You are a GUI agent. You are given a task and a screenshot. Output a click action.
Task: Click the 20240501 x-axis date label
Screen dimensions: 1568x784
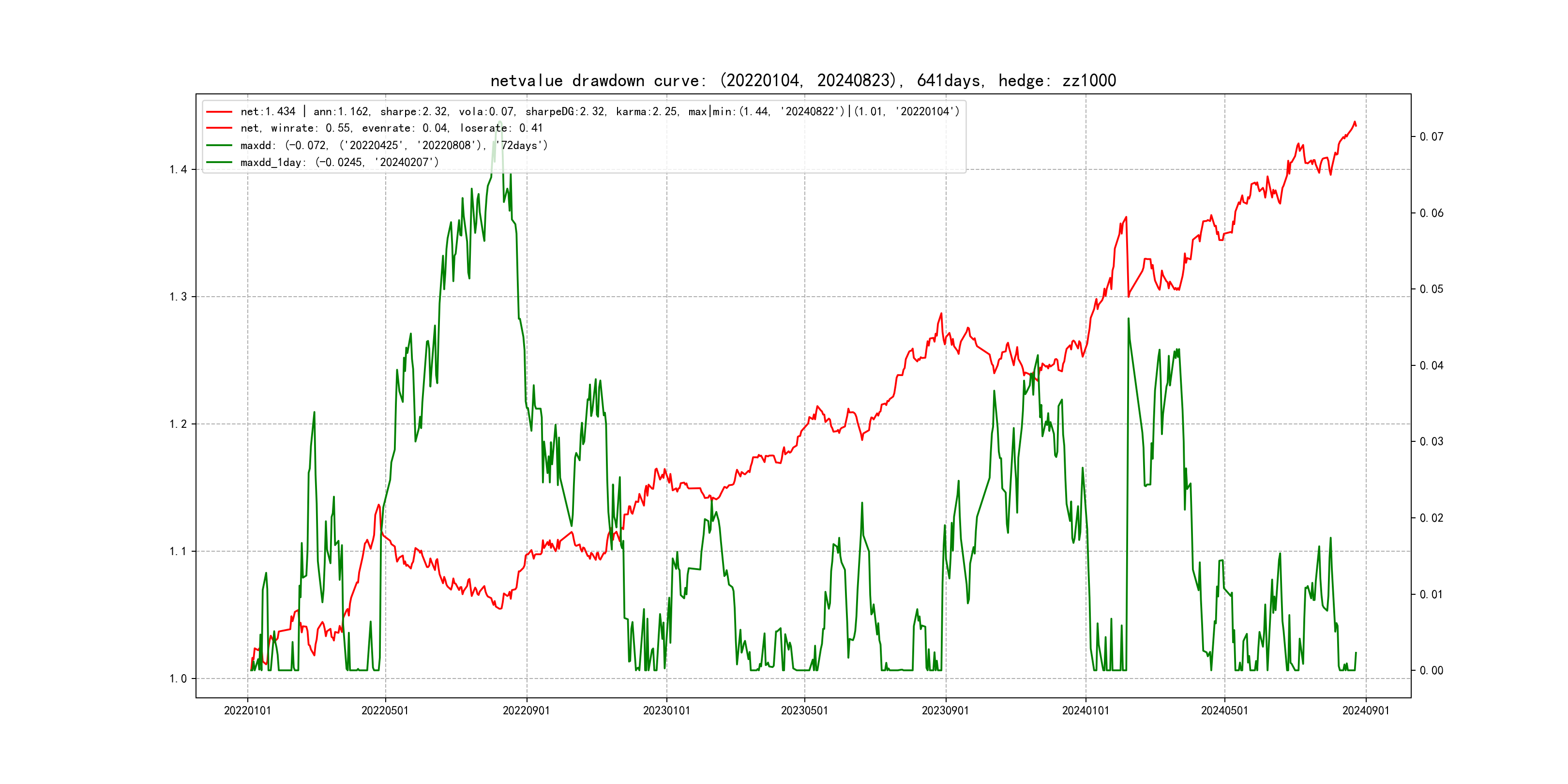[1224, 710]
